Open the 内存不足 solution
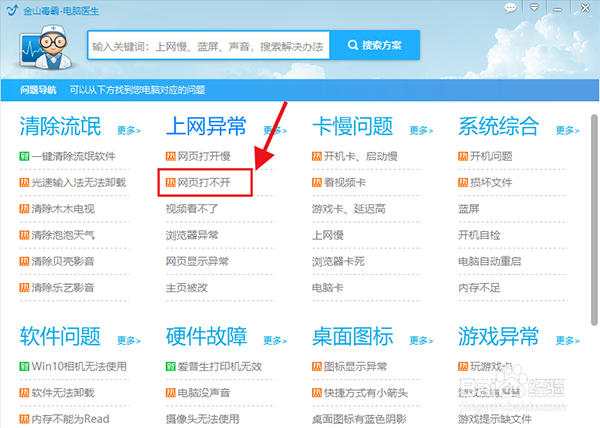 coord(479,288)
